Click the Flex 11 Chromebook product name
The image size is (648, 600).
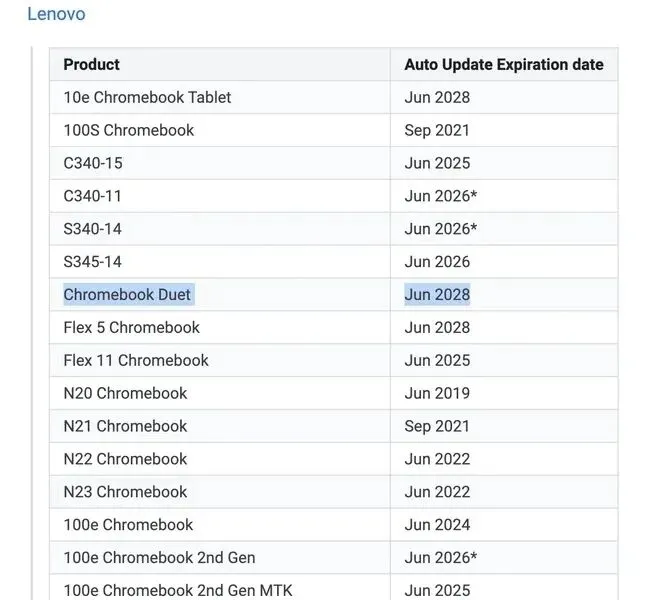coord(136,361)
